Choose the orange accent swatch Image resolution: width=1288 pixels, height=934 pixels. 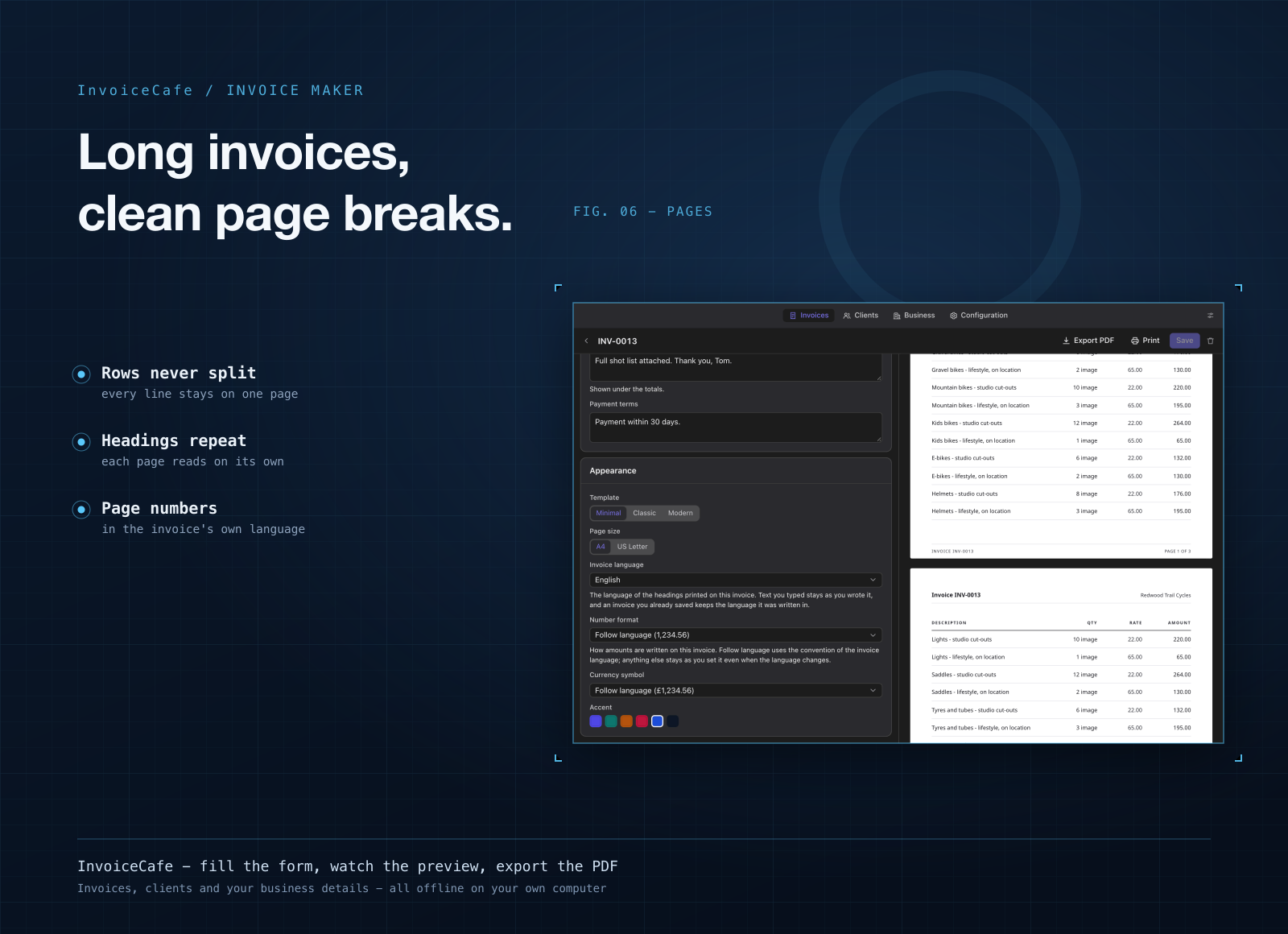pyautogui.click(x=626, y=721)
